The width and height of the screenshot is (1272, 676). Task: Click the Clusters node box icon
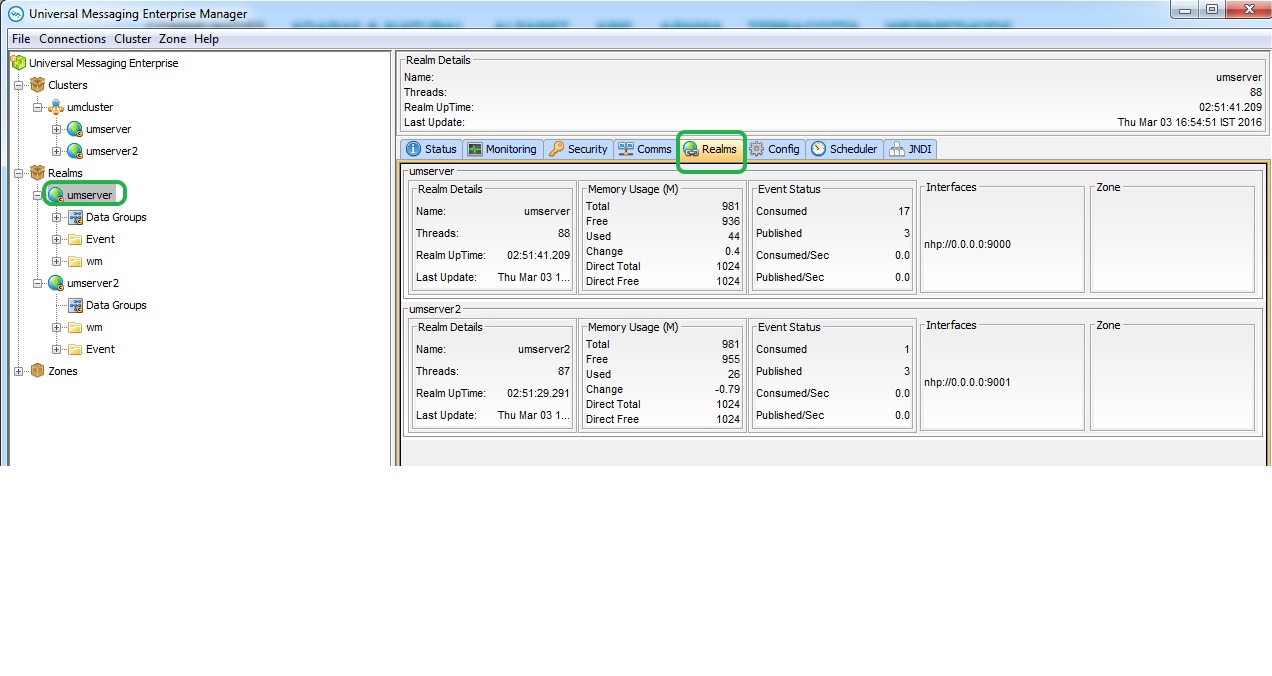(x=38, y=85)
